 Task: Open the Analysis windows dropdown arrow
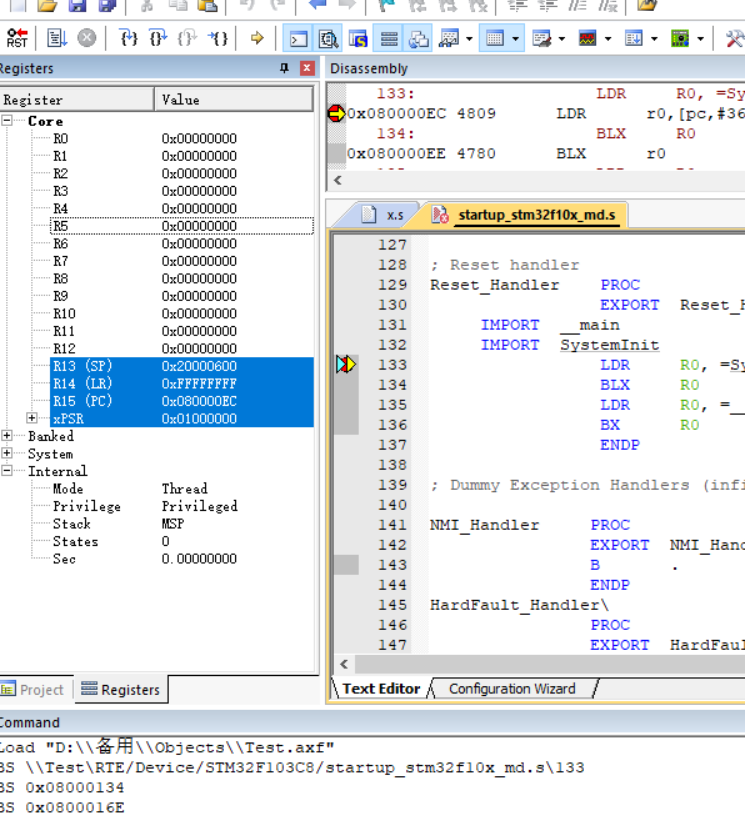point(608,38)
